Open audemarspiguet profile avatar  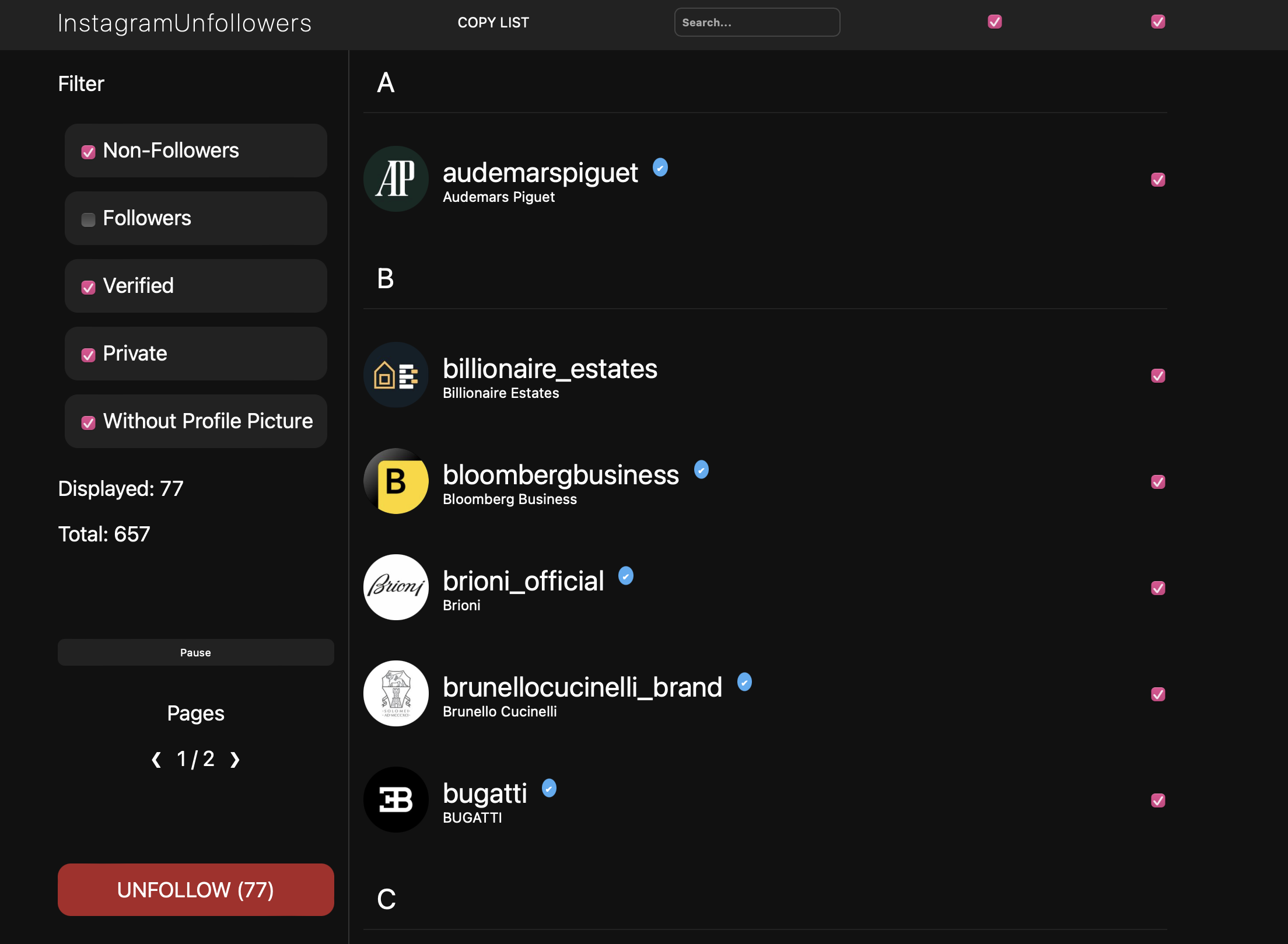(x=395, y=179)
